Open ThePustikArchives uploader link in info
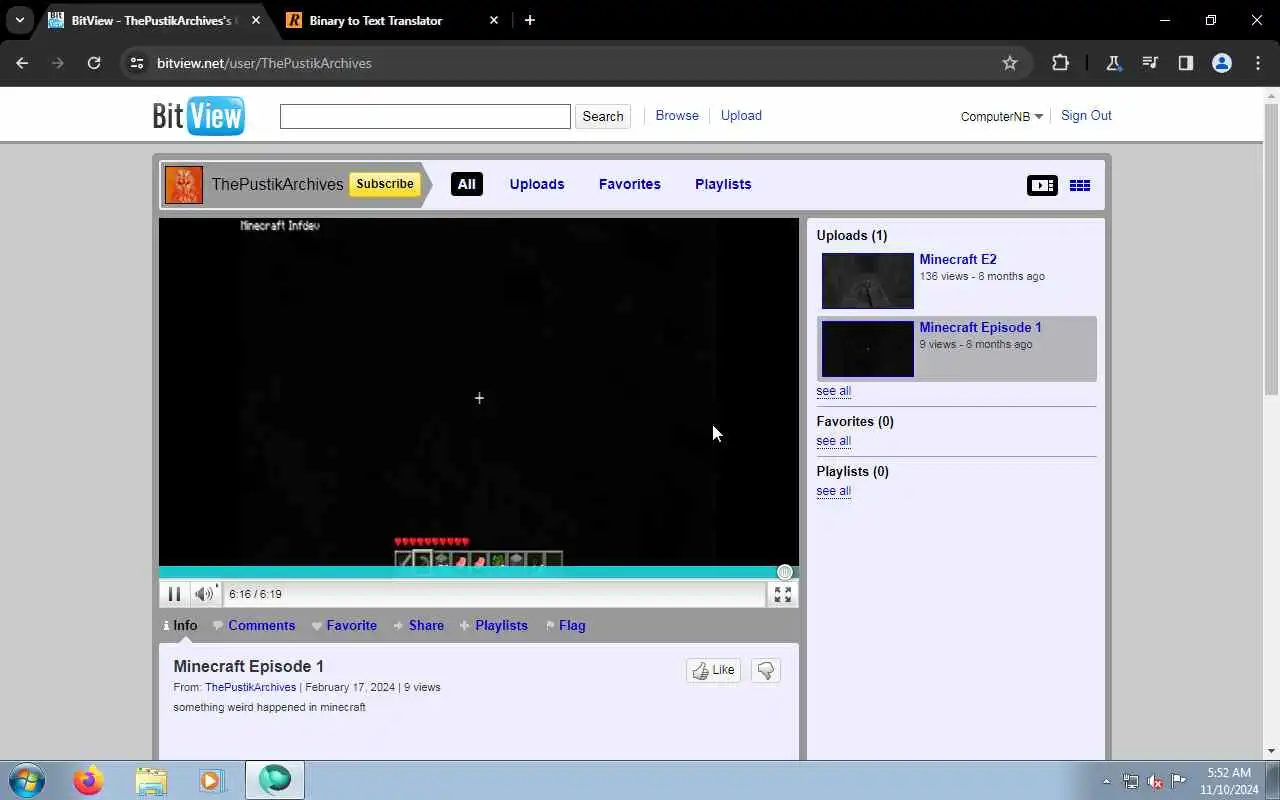Screen dimensions: 1280x800 250,687
